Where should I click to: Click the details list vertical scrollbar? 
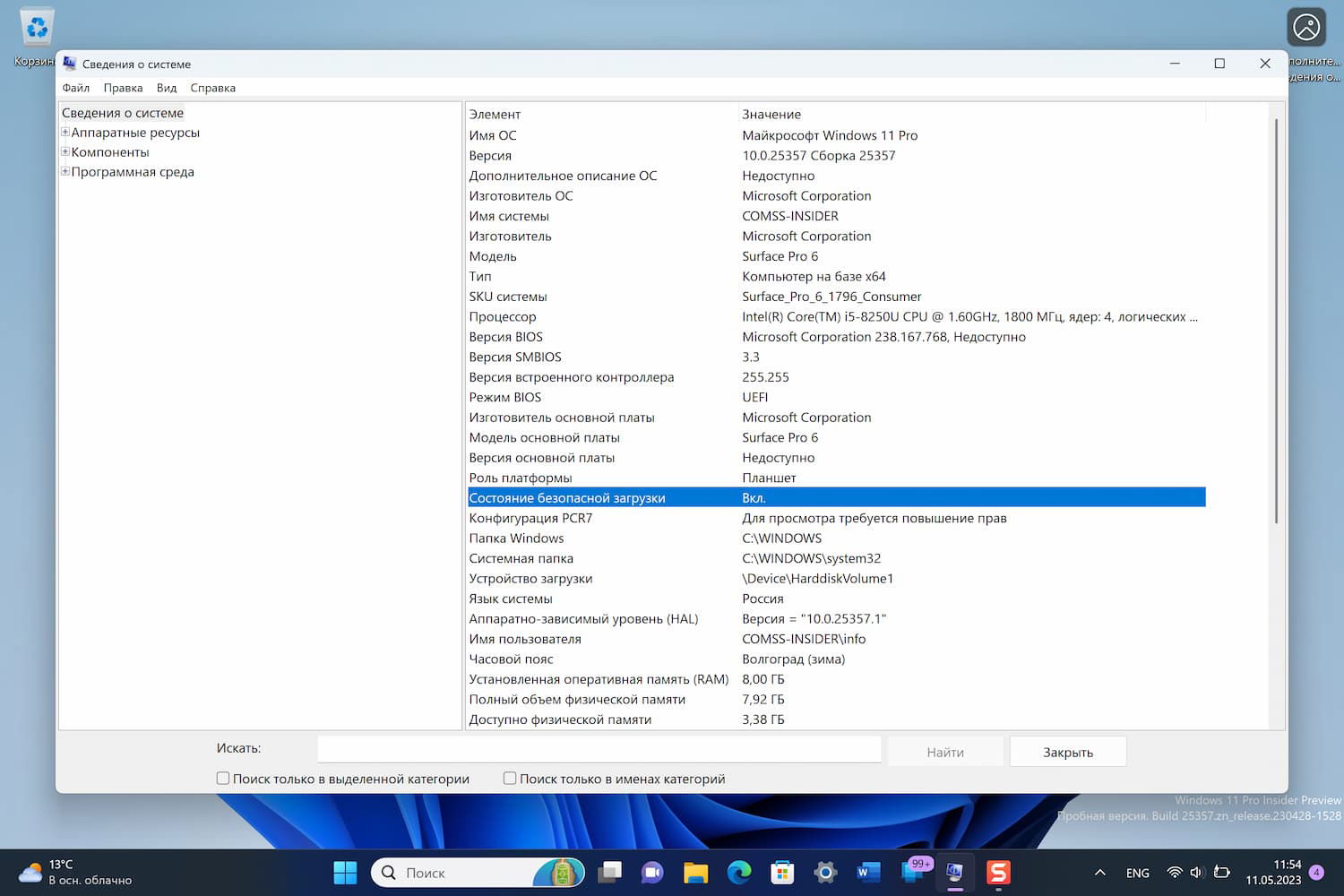1277,320
